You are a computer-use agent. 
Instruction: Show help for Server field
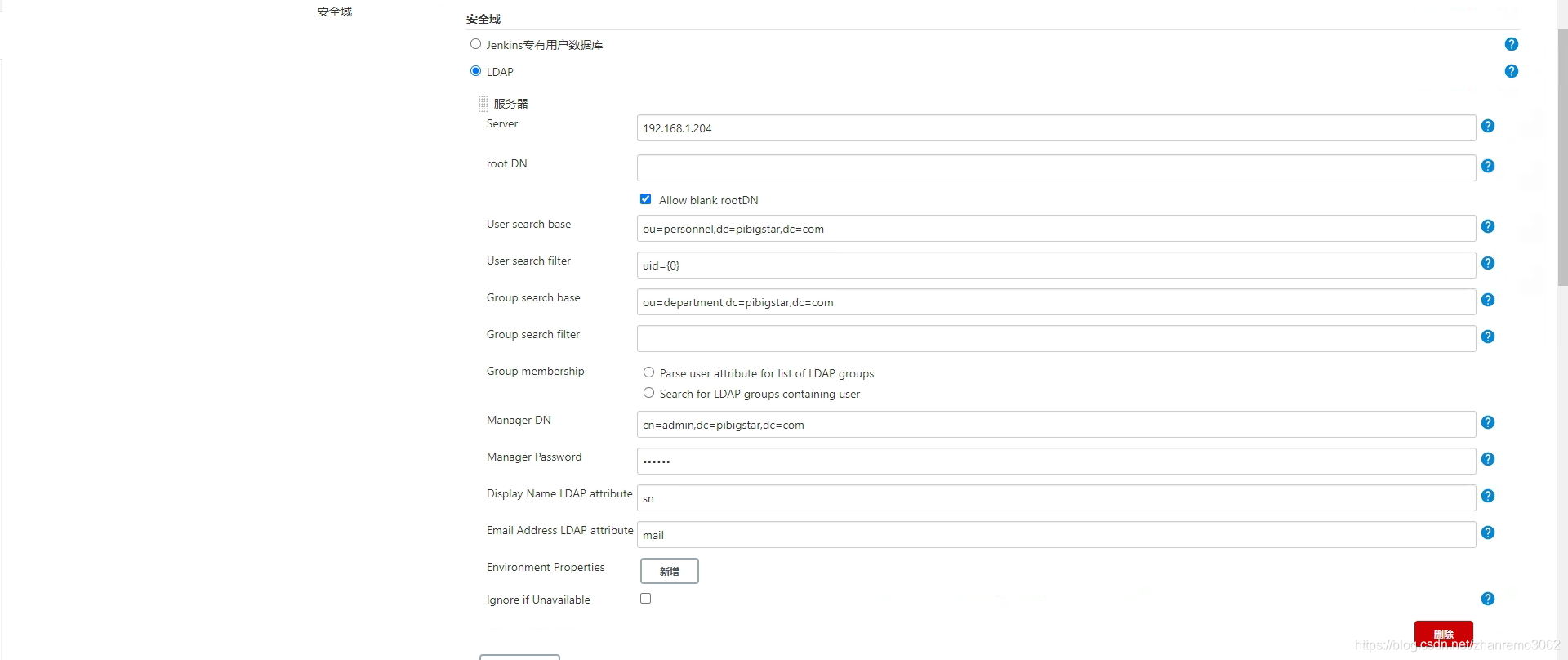pyautogui.click(x=1487, y=126)
